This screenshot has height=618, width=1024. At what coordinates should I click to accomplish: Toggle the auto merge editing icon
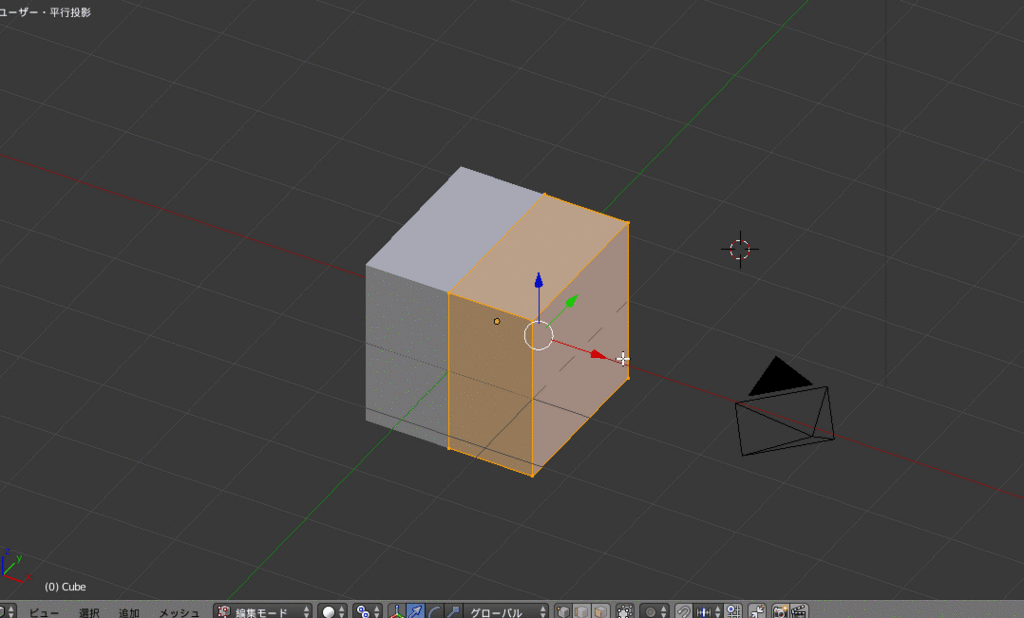pyautogui.click(x=757, y=612)
